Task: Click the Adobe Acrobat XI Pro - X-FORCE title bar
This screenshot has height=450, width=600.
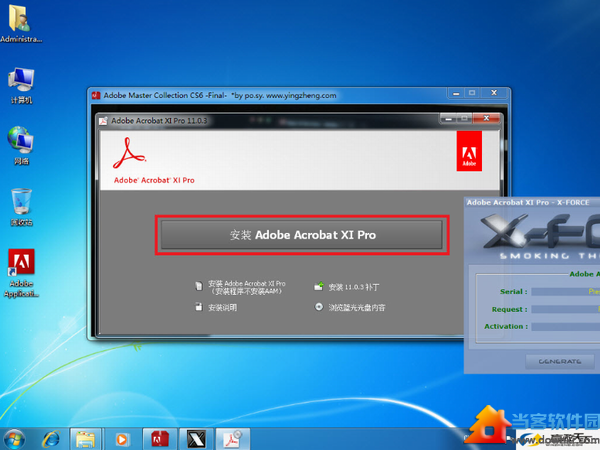Action: coord(532,202)
